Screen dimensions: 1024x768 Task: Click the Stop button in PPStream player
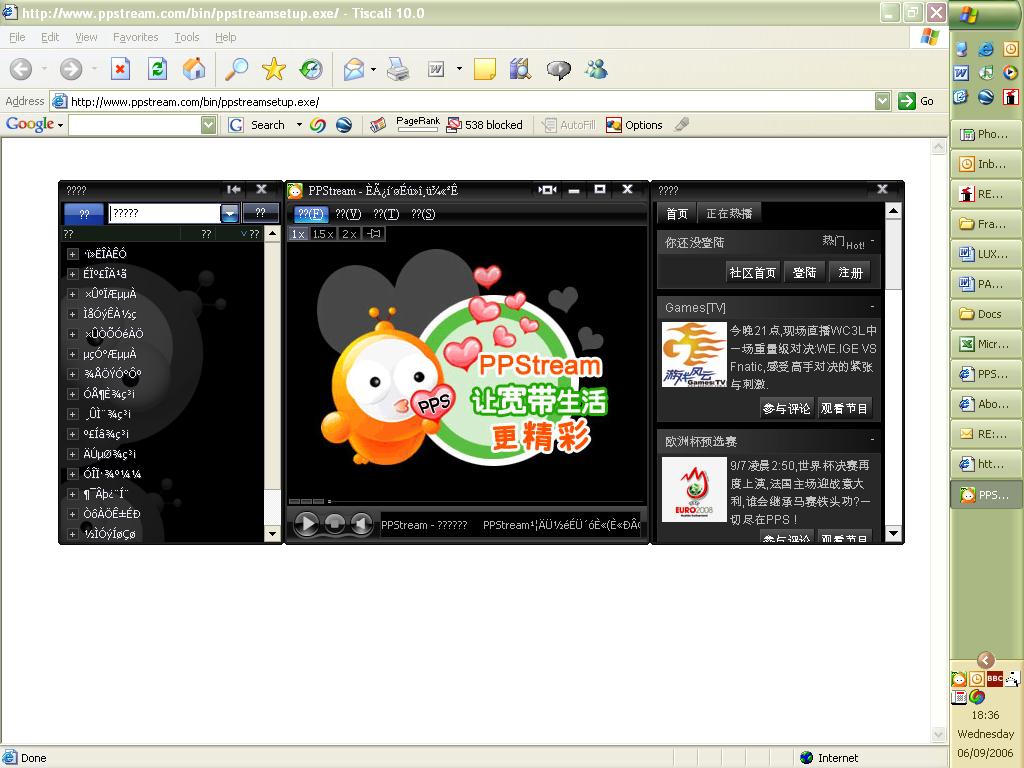(x=335, y=523)
